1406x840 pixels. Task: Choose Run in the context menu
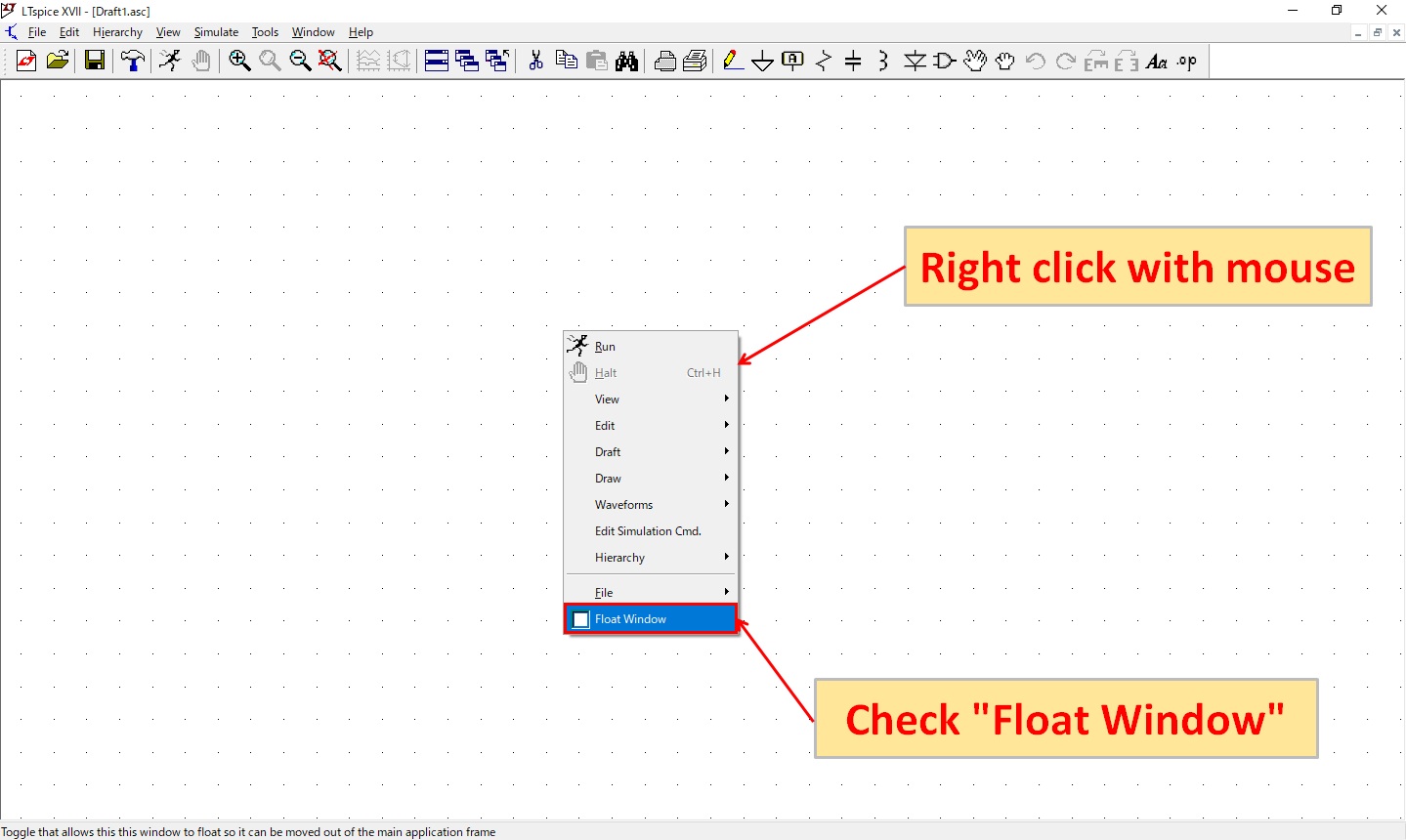point(605,347)
